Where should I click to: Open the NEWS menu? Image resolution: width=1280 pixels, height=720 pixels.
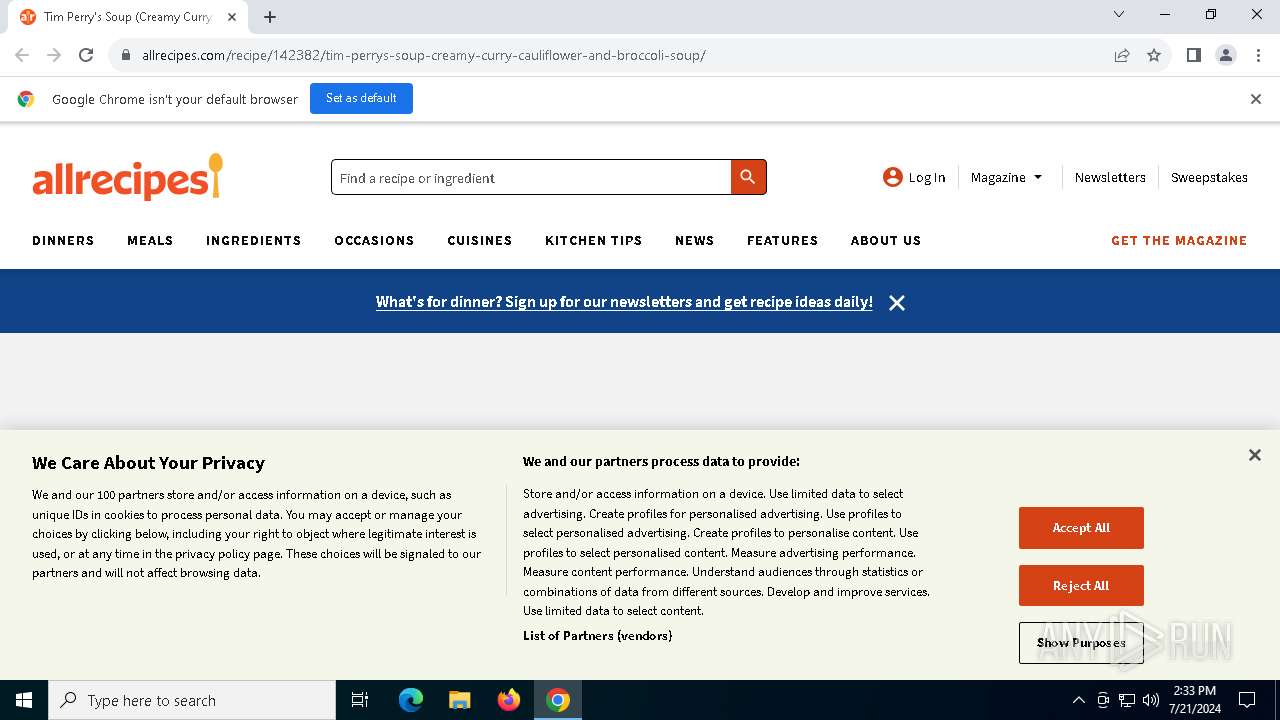click(x=694, y=240)
